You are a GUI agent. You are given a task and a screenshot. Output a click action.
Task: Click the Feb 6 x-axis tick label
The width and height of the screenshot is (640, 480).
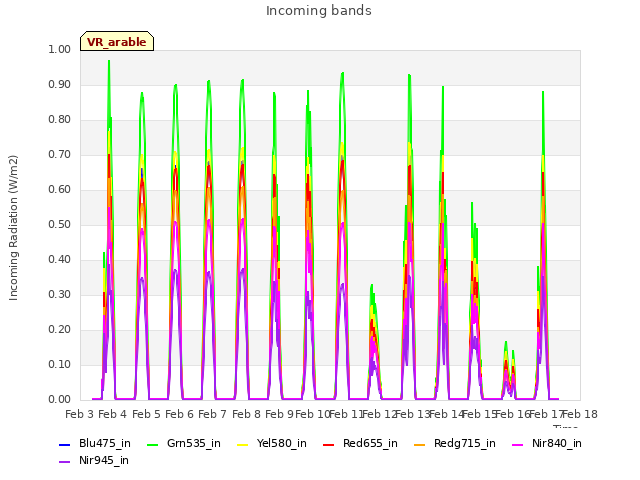pyautogui.click(x=179, y=414)
